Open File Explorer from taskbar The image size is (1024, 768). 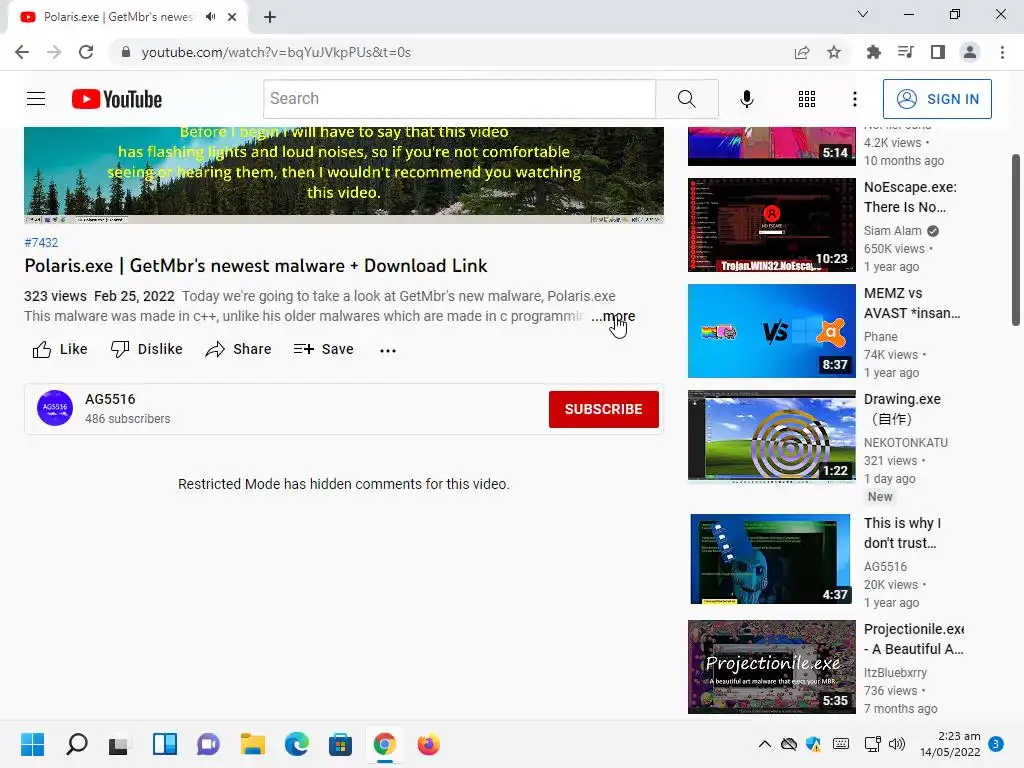pyautogui.click(x=252, y=744)
